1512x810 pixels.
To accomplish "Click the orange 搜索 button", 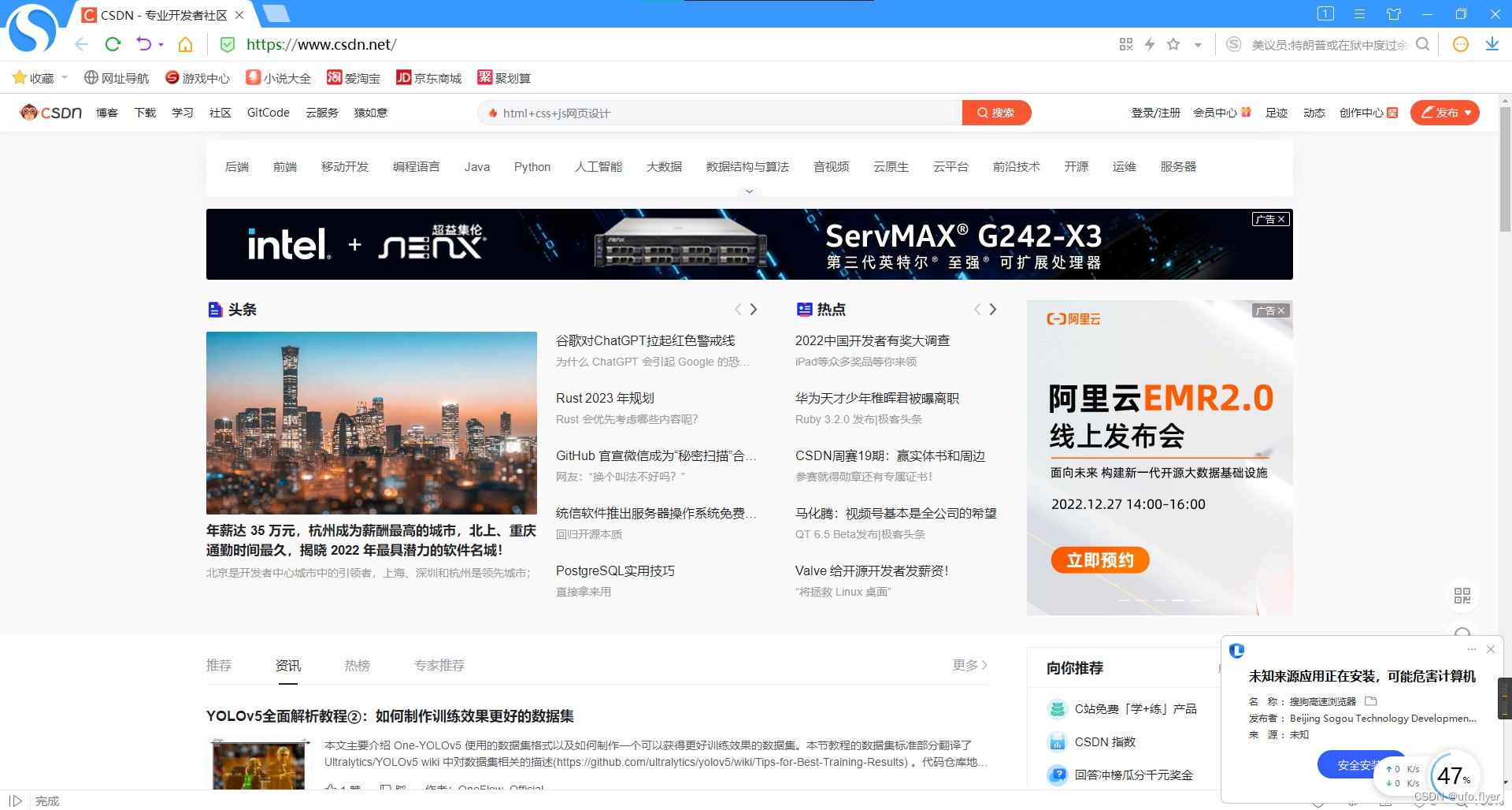I will (x=996, y=113).
